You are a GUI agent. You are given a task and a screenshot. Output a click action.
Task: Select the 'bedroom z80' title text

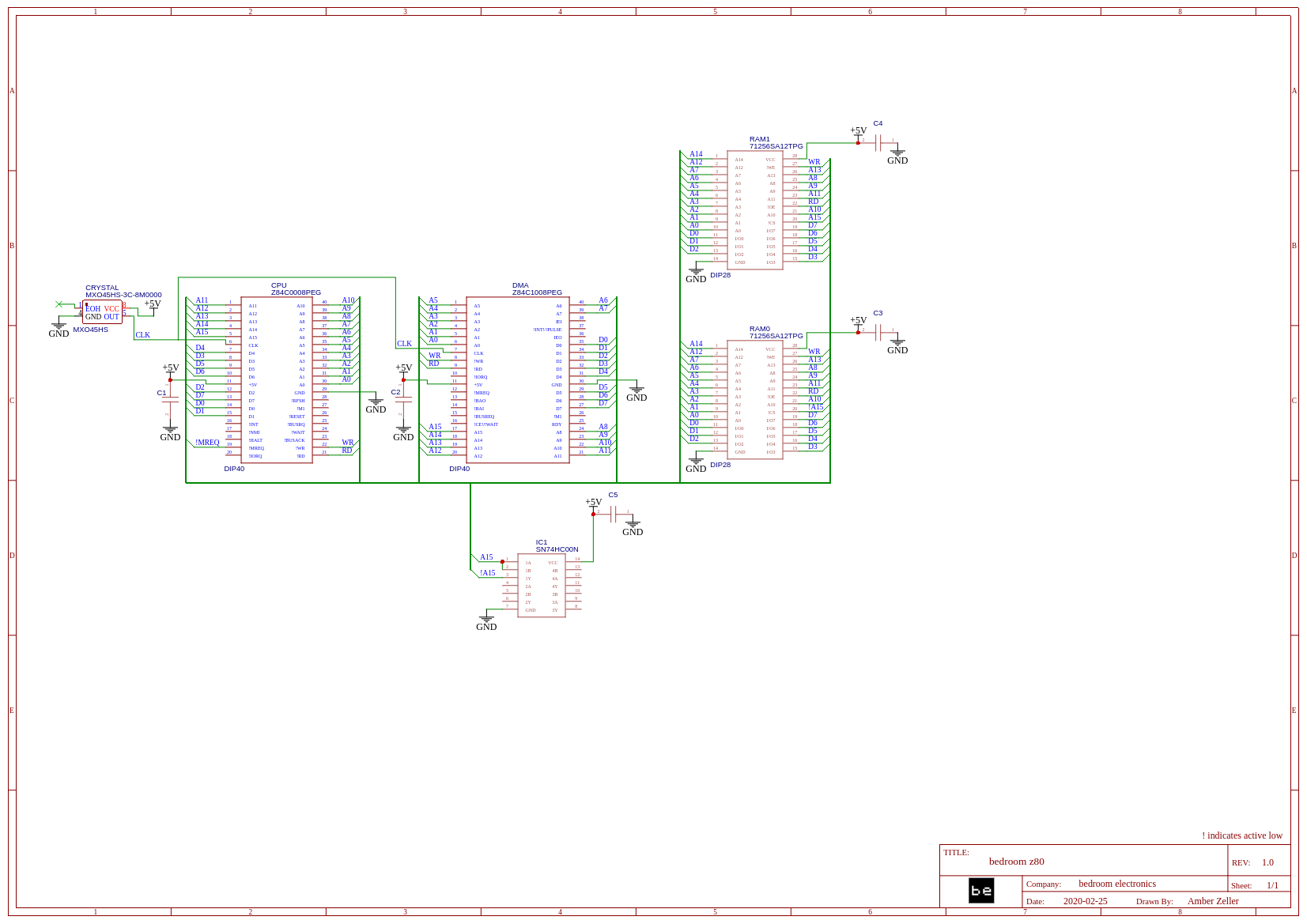(1016, 862)
